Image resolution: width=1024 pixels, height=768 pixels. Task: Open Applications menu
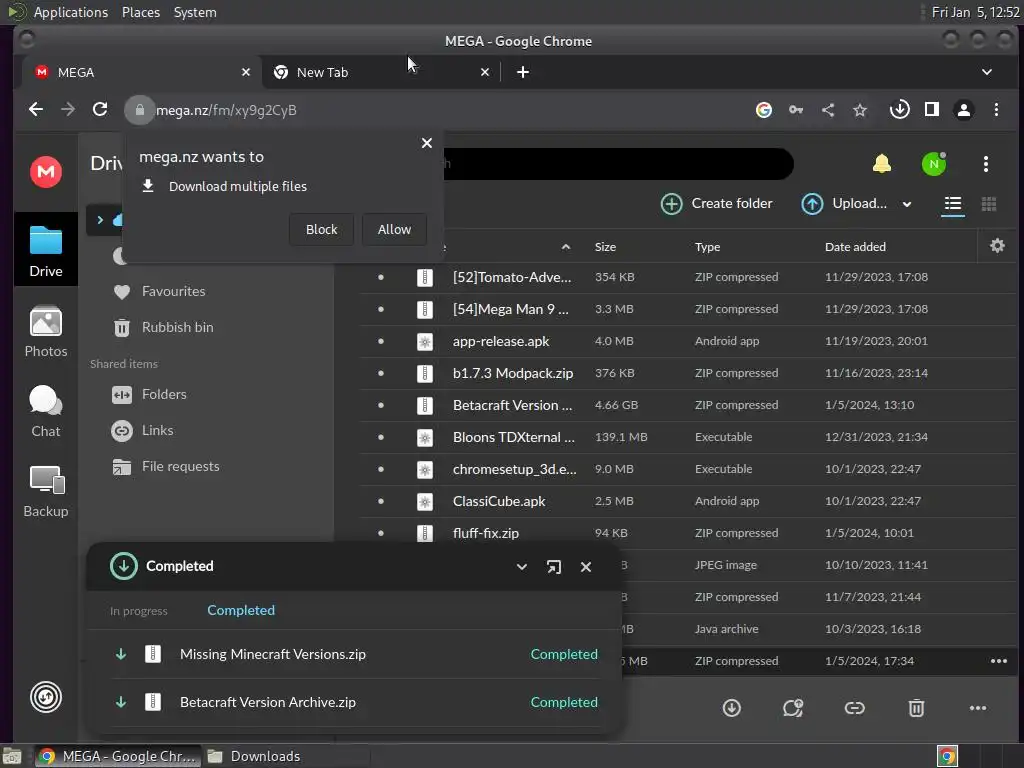71,12
